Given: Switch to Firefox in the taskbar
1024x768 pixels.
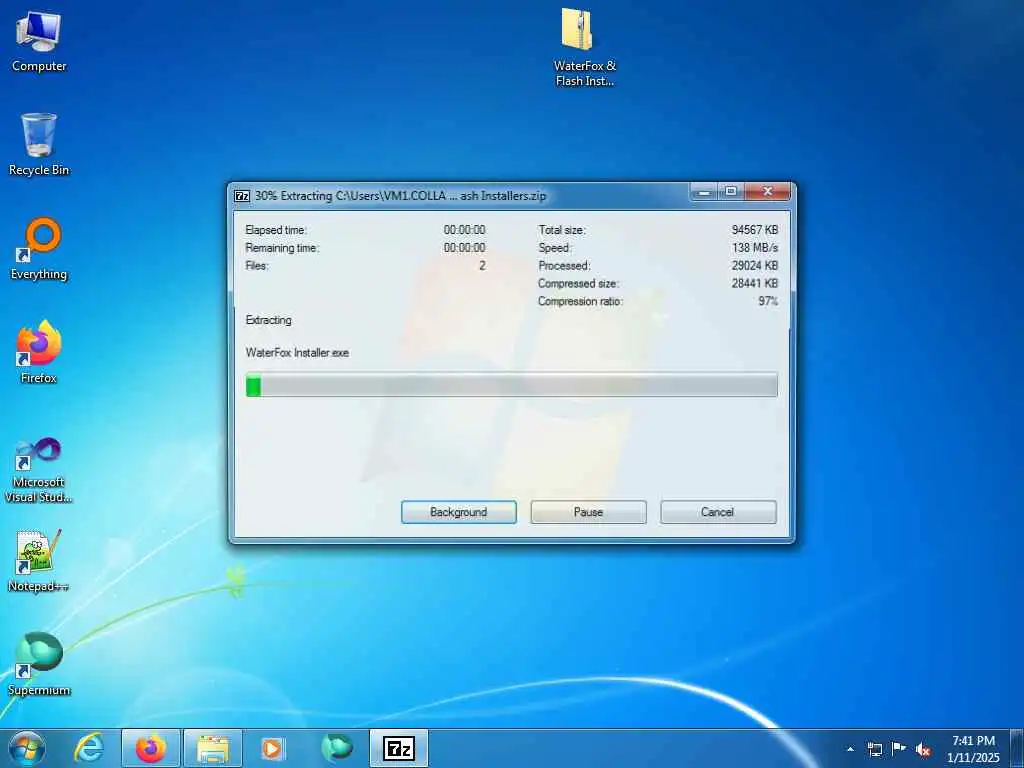Looking at the screenshot, I should coord(151,748).
